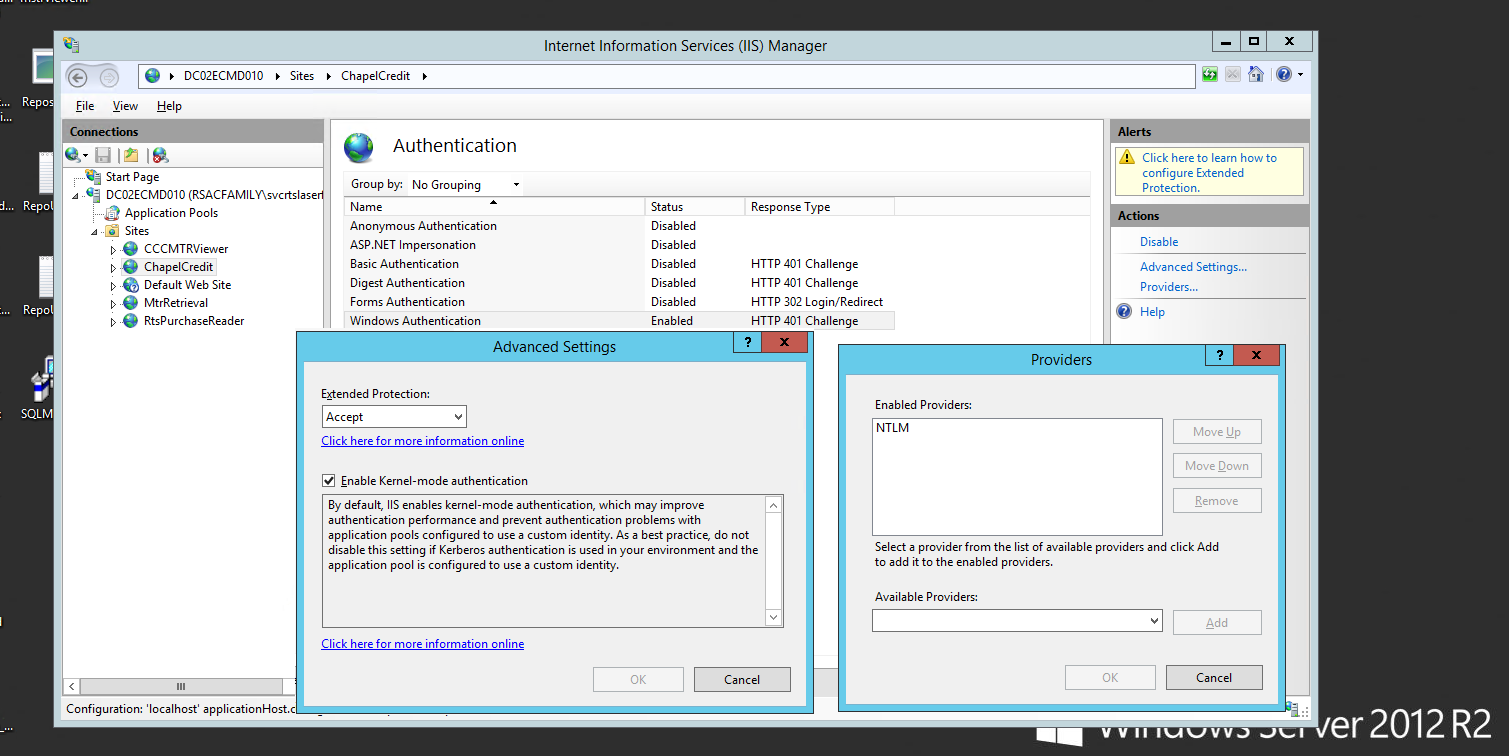1509x756 pixels.
Task: Expand the RtsPurchaseReader site node
Action: 113,321
